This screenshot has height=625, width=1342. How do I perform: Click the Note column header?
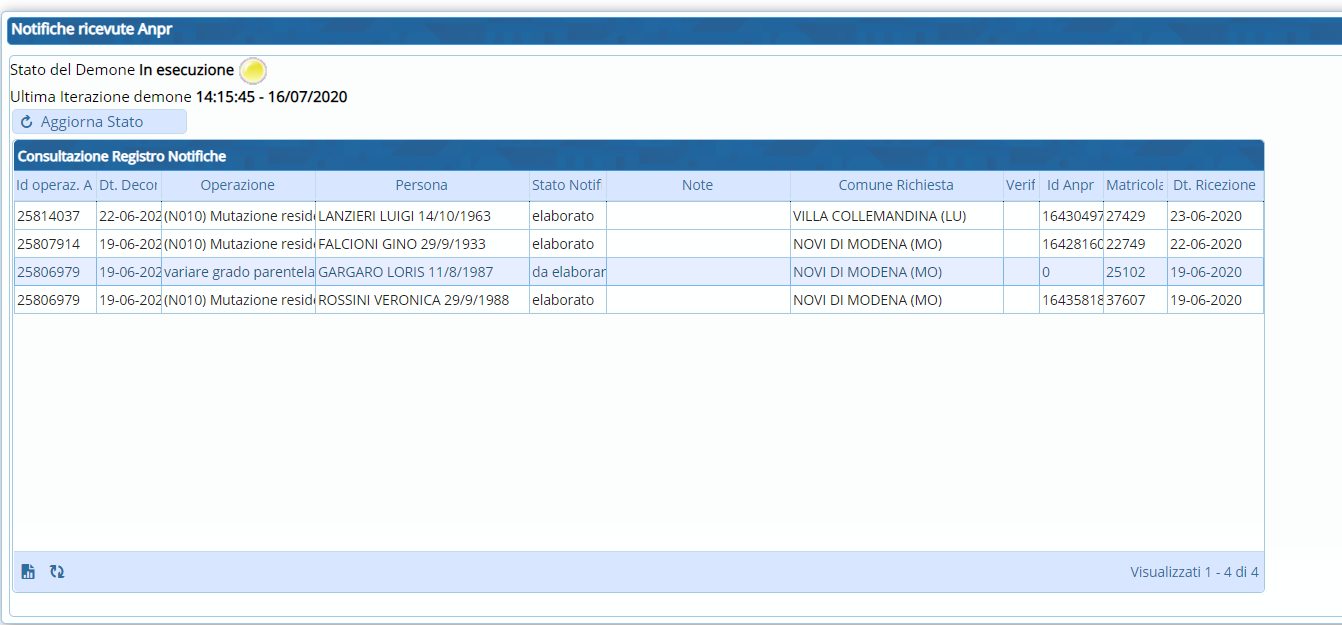697,185
